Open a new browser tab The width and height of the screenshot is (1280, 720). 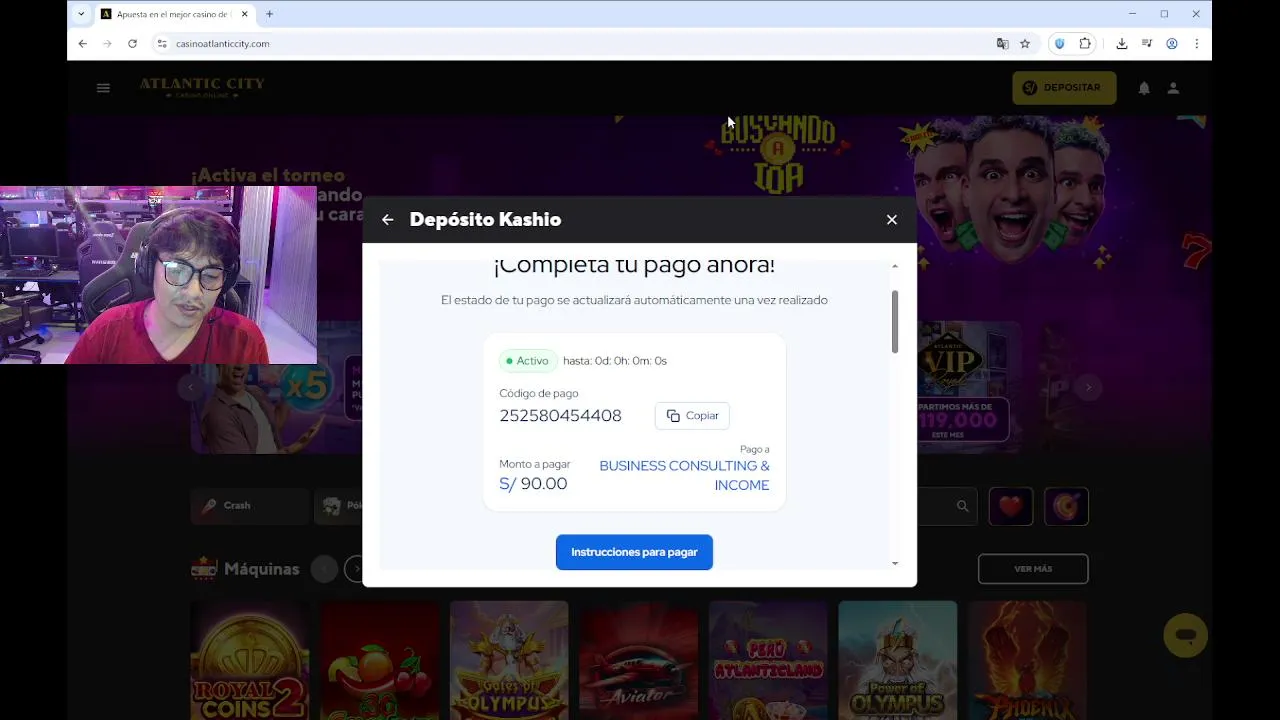pyautogui.click(x=269, y=14)
